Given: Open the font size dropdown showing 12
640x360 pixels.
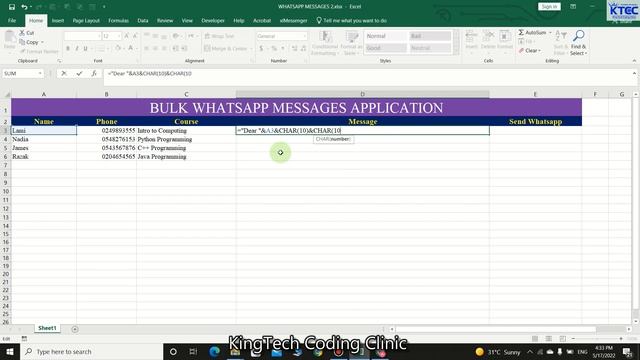Looking at the screenshot, I should click(x=119, y=36).
